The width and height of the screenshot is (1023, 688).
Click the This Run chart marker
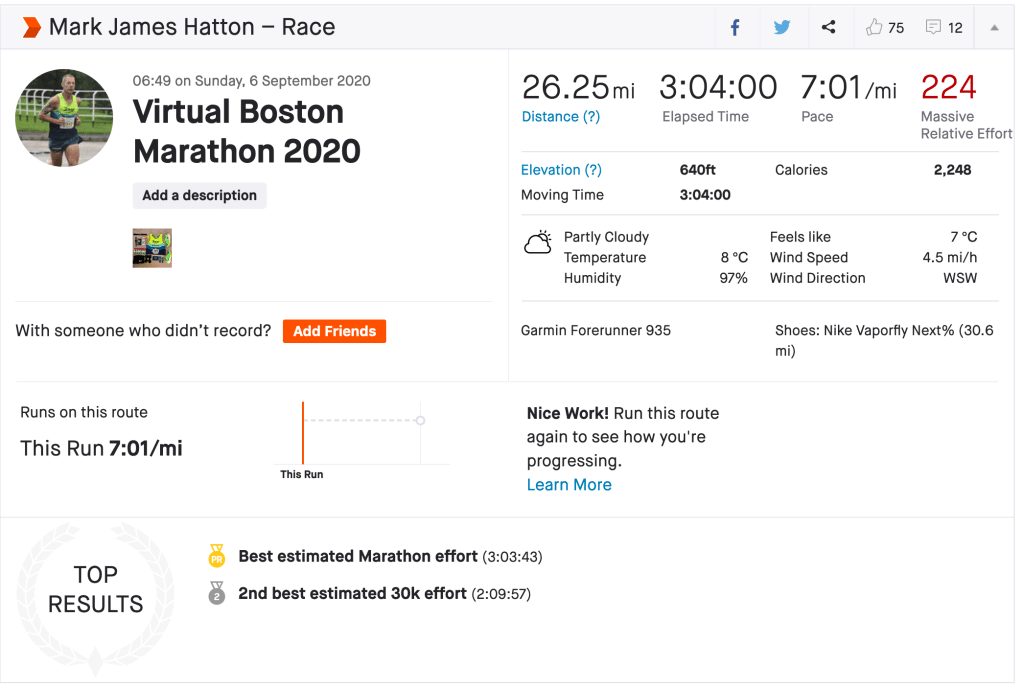pos(303,432)
